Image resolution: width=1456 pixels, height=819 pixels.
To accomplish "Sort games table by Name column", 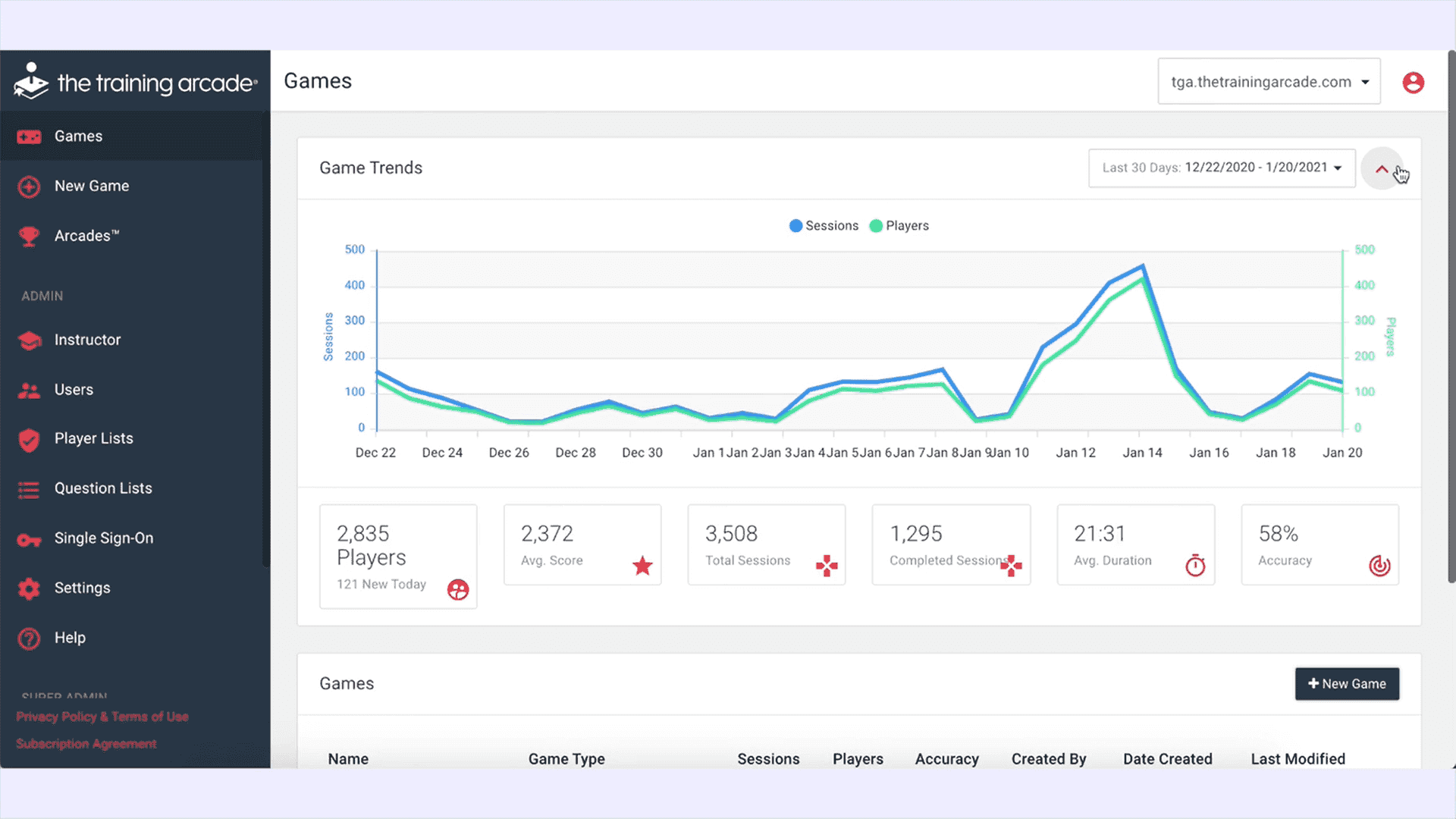I will coord(348,759).
